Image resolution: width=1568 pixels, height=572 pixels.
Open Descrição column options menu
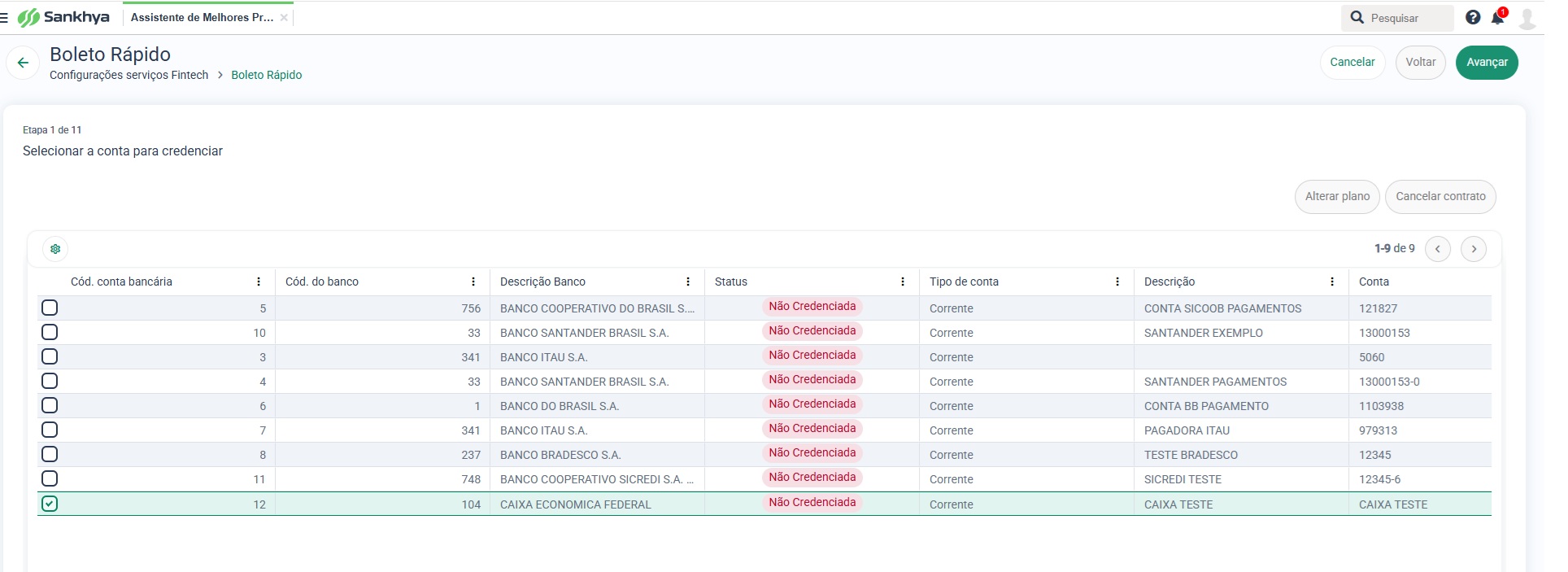(1332, 282)
